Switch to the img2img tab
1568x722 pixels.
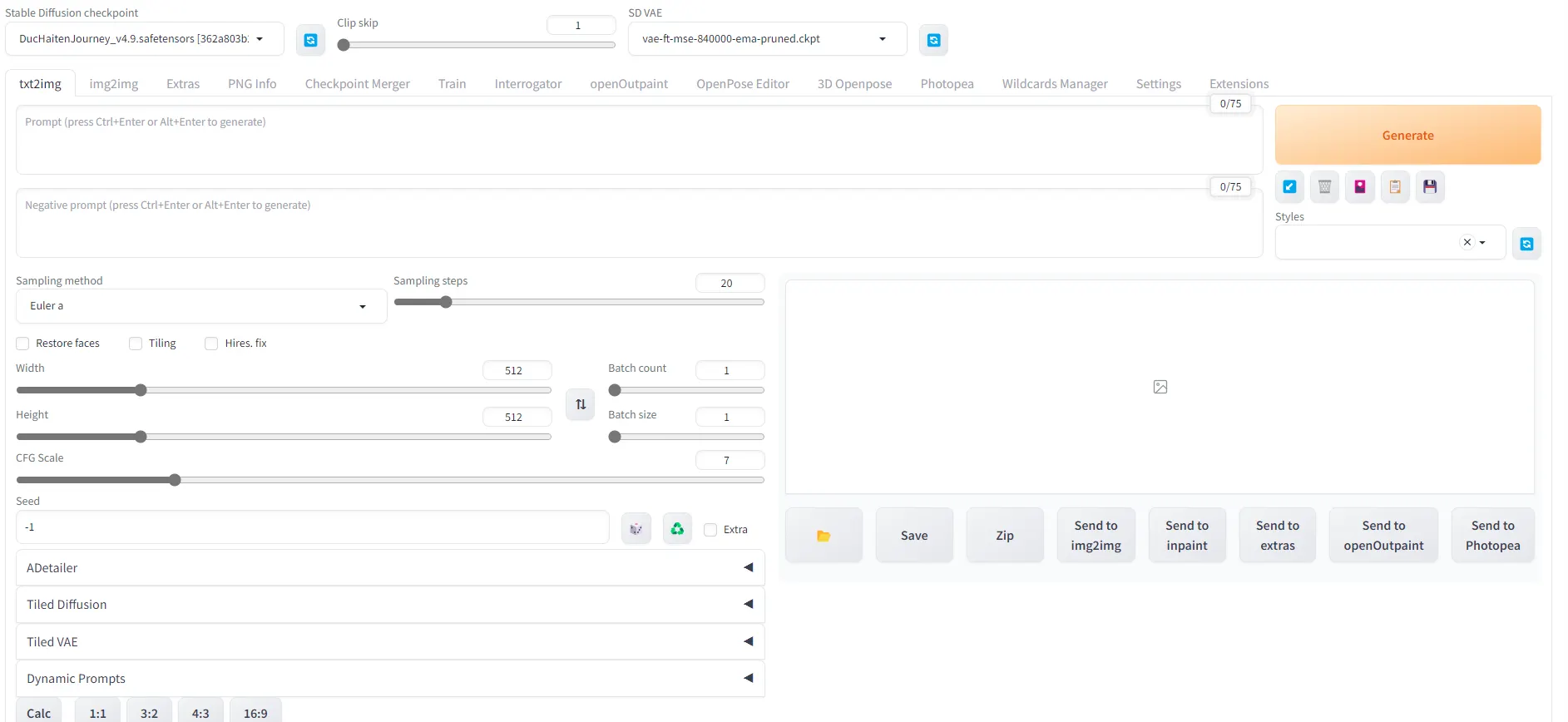tap(114, 84)
